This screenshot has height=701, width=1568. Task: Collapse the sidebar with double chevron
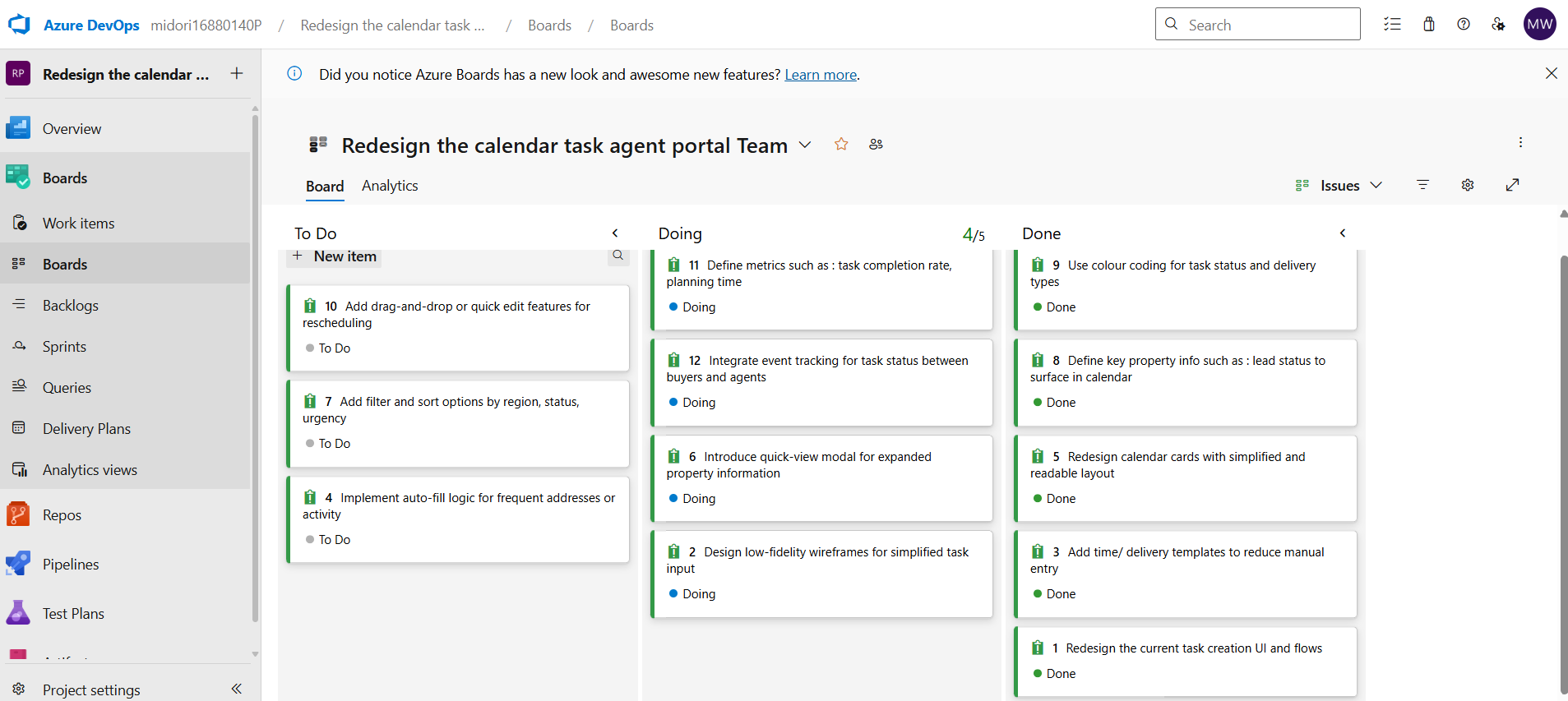(237, 689)
